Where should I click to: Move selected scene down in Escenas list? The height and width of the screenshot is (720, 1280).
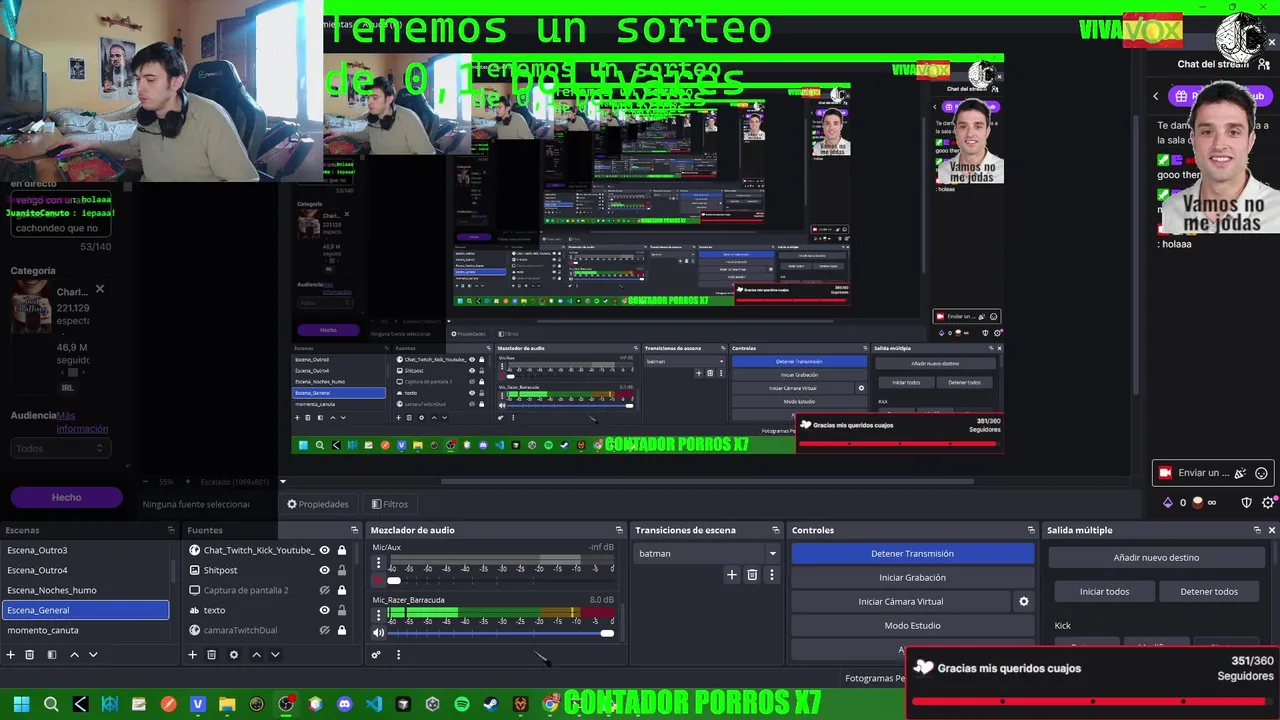click(x=93, y=655)
